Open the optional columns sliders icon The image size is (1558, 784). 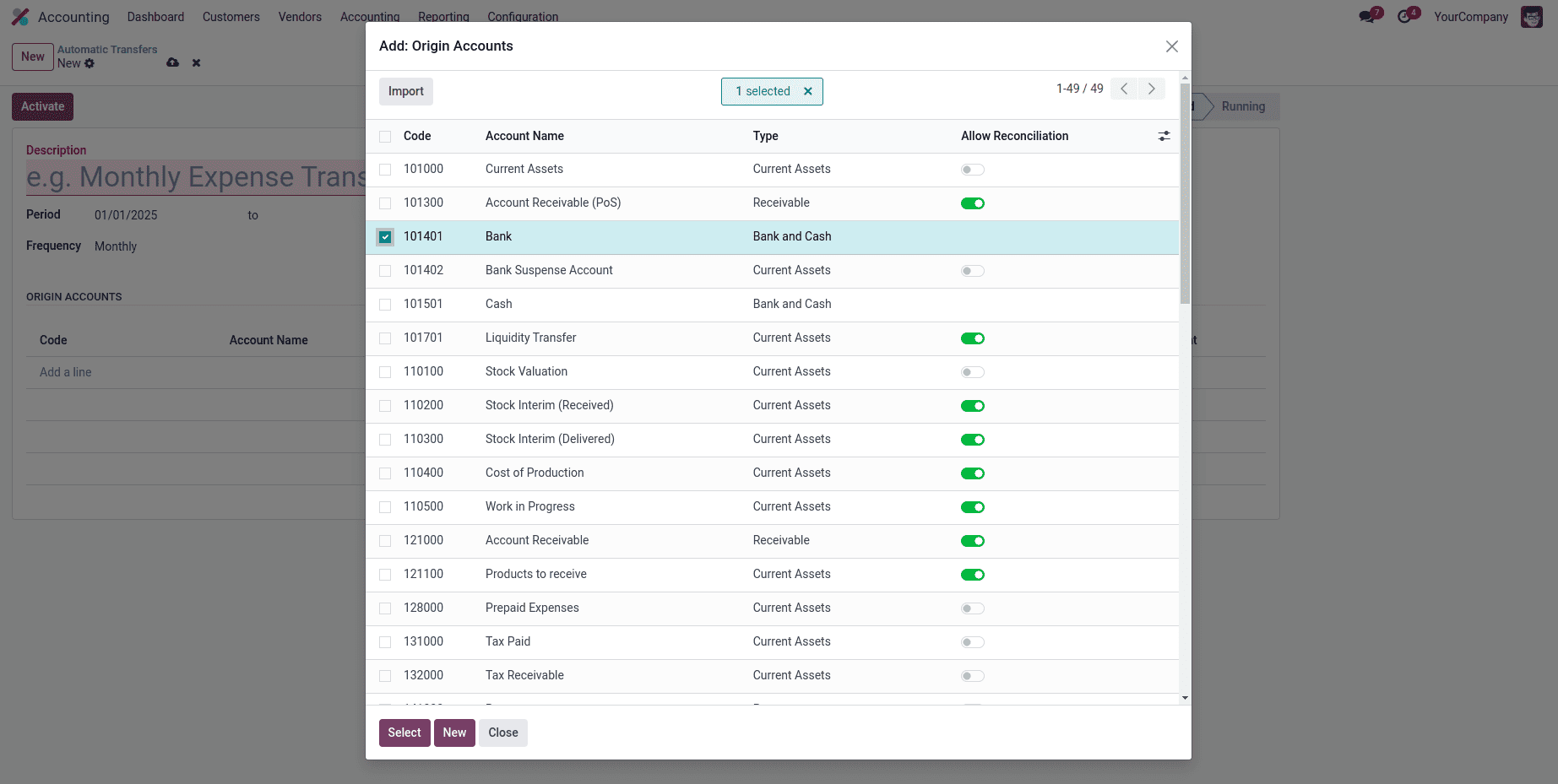[1164, 136]
